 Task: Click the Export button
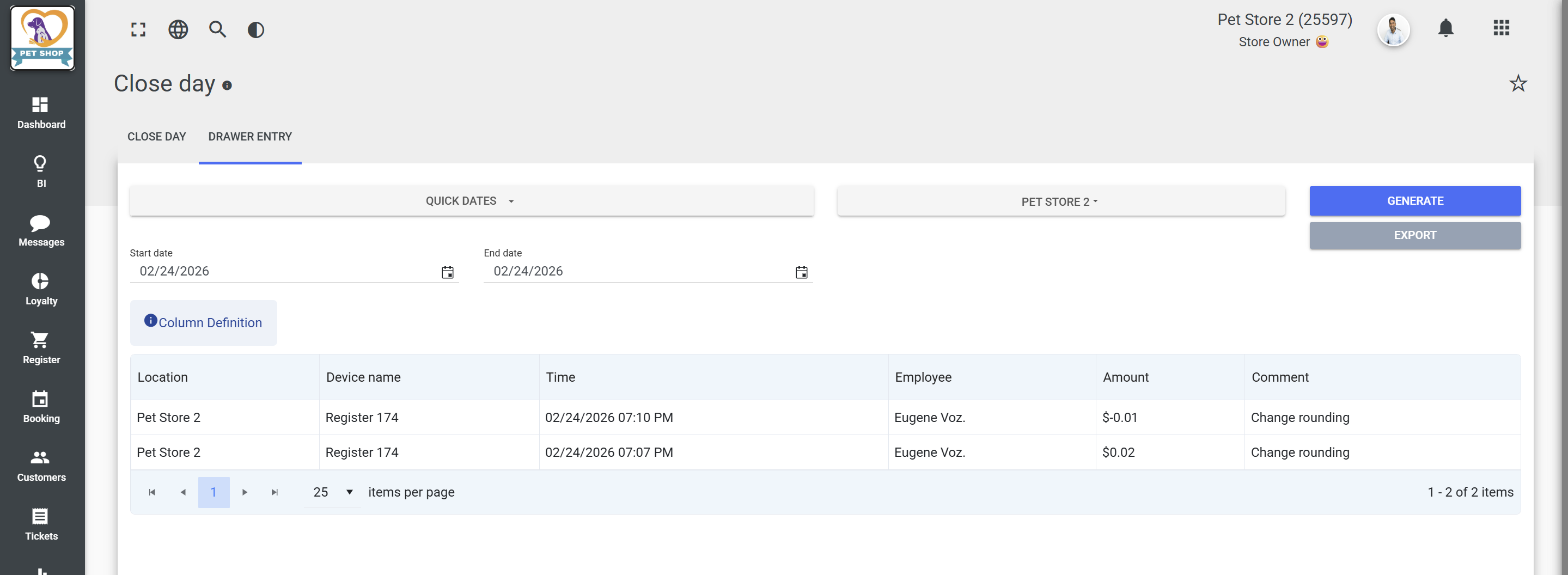[1414, 235]
